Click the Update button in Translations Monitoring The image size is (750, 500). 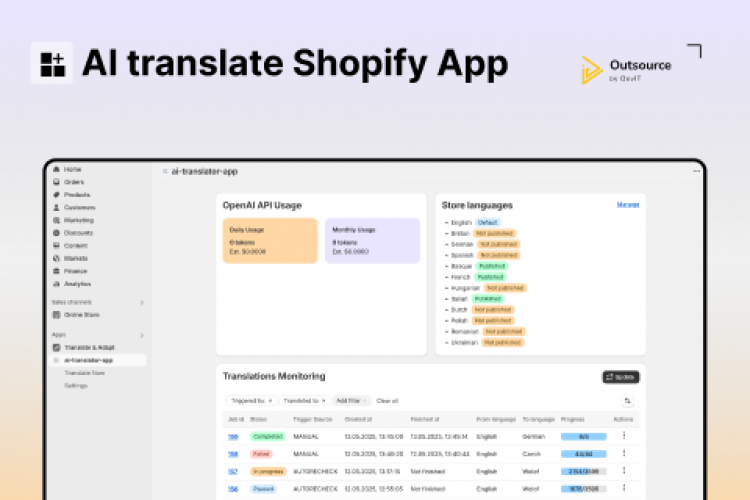coord(621,377)
